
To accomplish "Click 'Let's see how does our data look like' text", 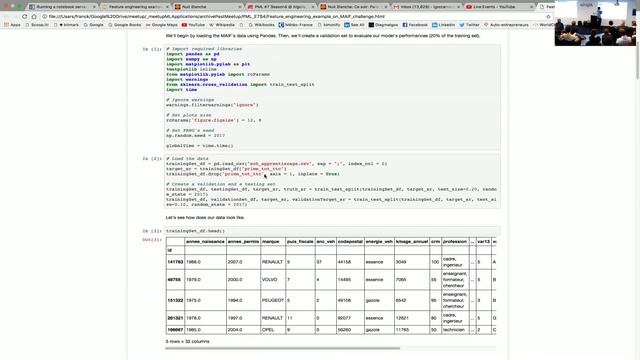I will pos(205,218).
